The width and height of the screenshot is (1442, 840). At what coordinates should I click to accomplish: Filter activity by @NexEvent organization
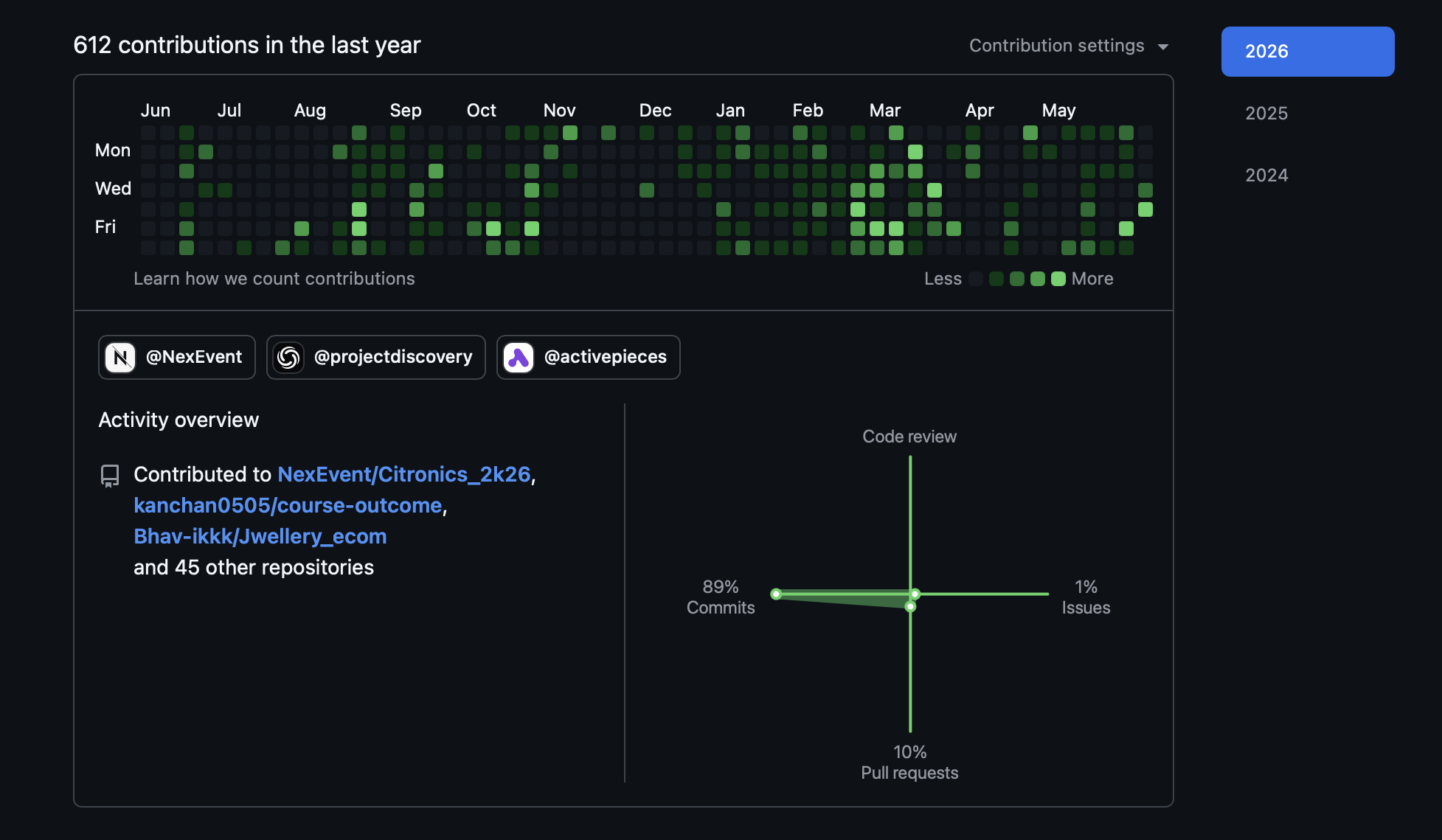point(177,358)
